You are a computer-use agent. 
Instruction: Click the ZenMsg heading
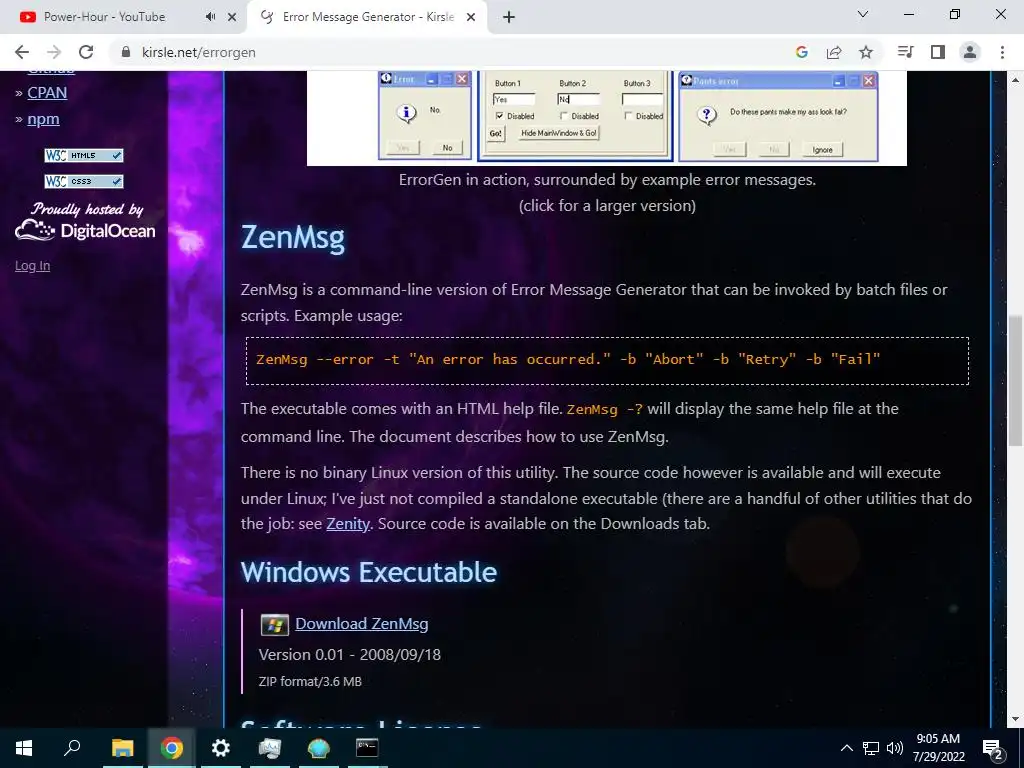pyautogui.click(x=293, y=237)
